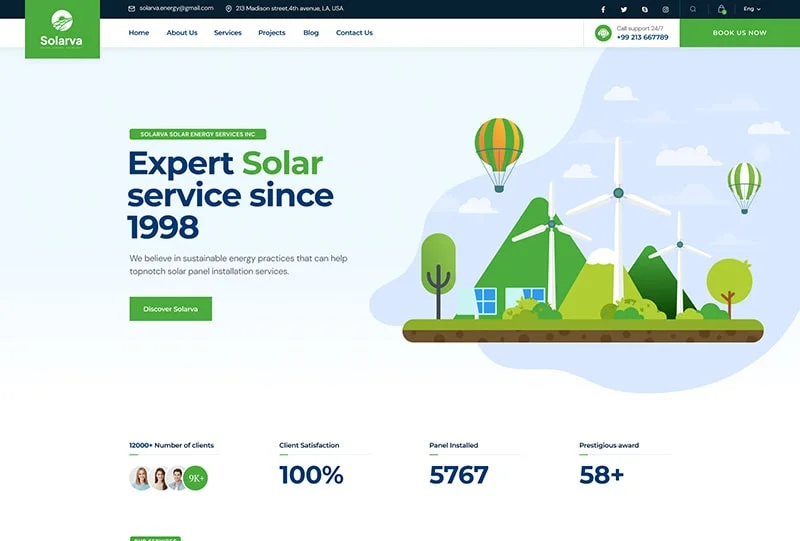Screen dimensions: 800x541
Task: Open the Twitter social icon
Action: point(624,9)
